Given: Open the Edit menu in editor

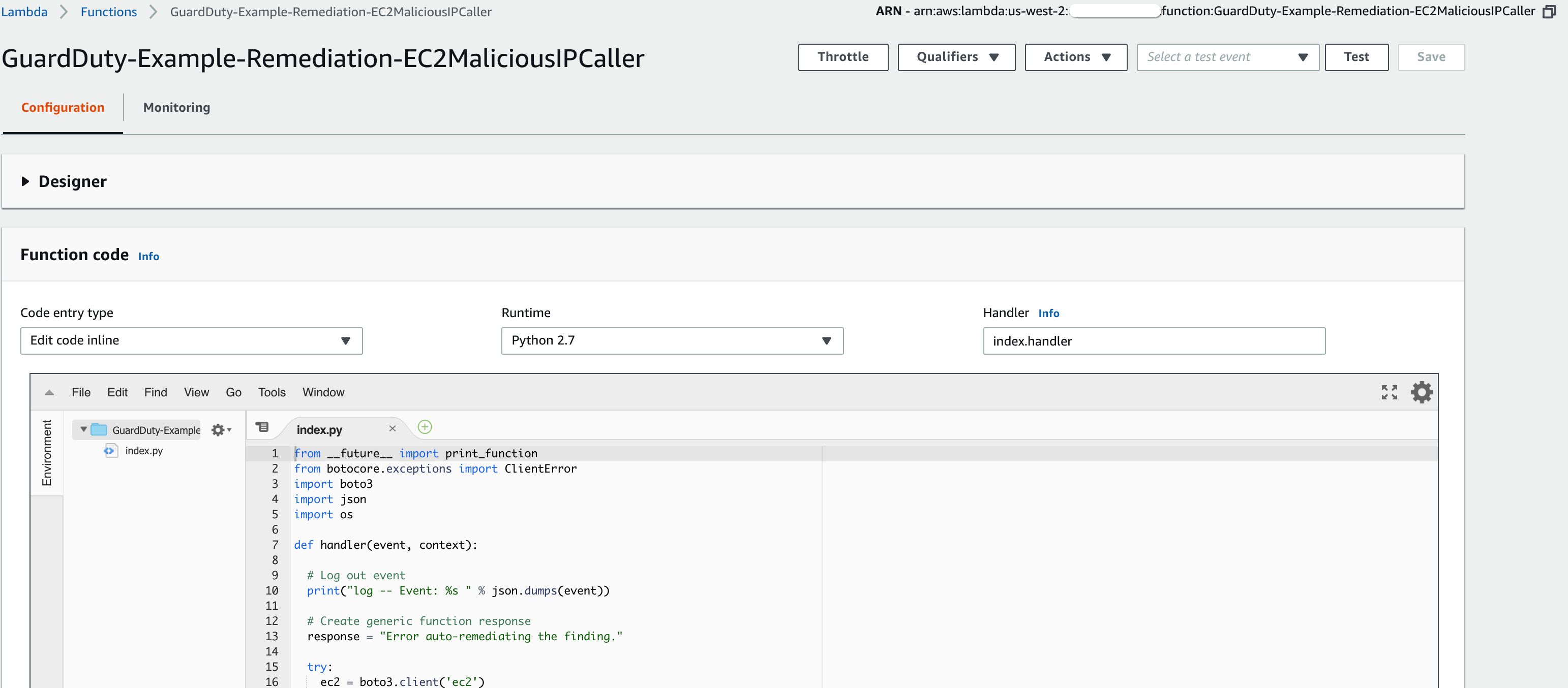Looking at the screenshot, I should tap(117, 392).
